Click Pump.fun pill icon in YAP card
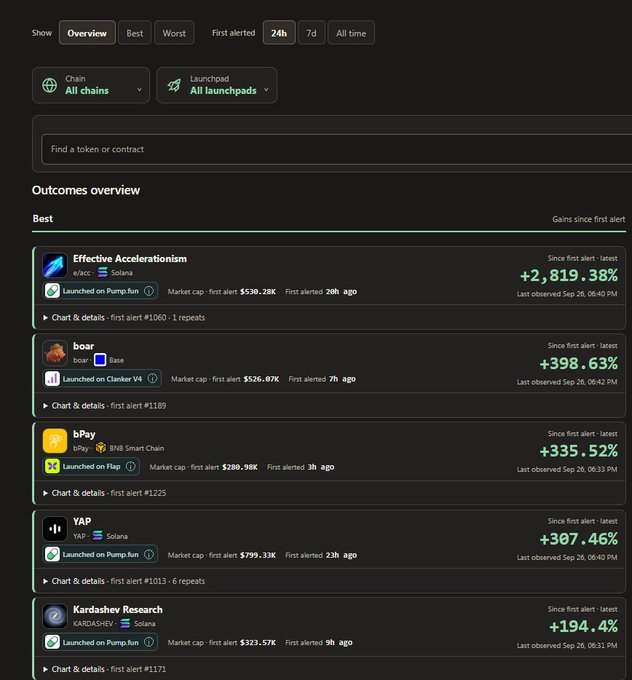Screen dimensions: 632x680 (52, 554)
